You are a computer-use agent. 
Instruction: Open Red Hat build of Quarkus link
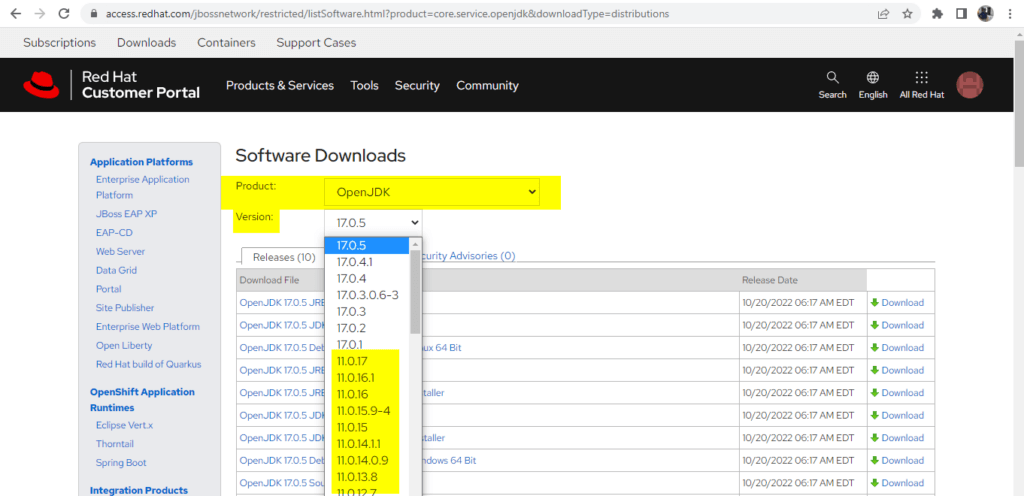coord(148,364)
